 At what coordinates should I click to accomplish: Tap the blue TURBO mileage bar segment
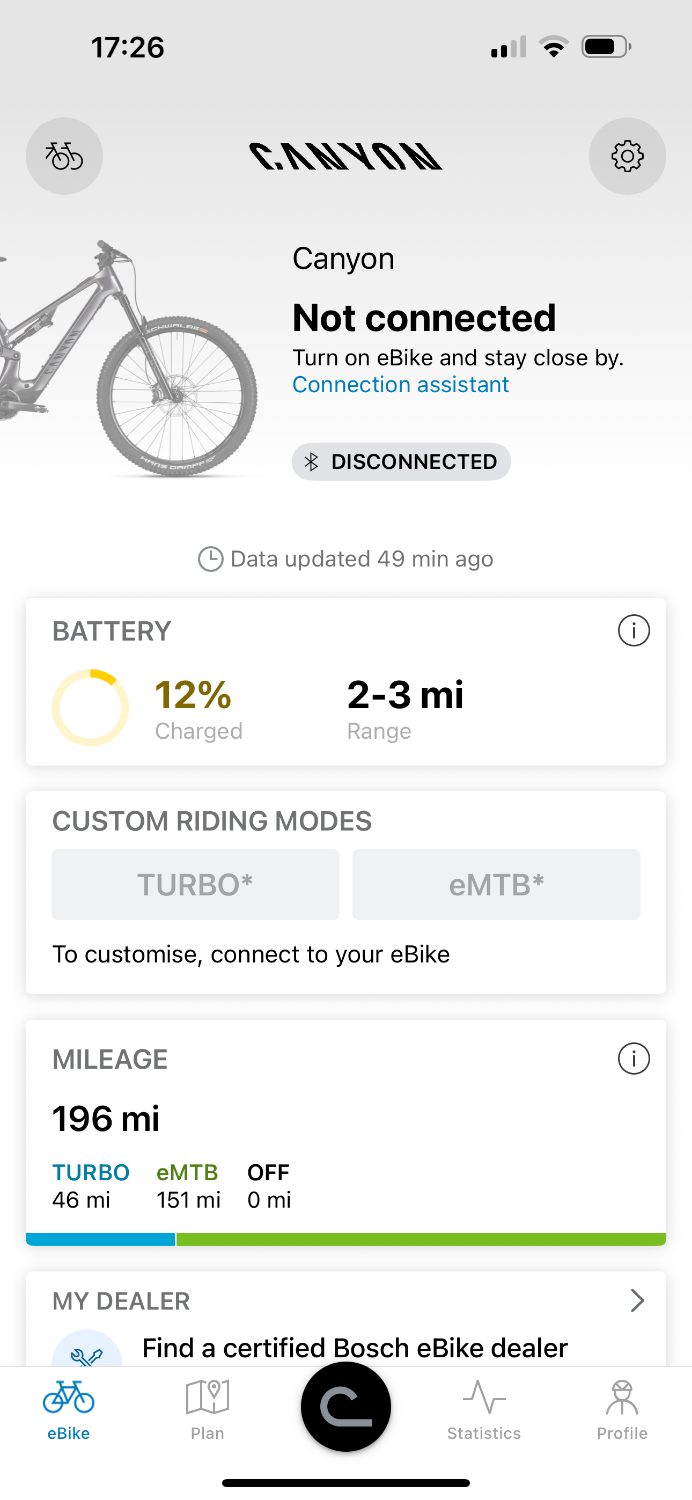(100, 1239)
